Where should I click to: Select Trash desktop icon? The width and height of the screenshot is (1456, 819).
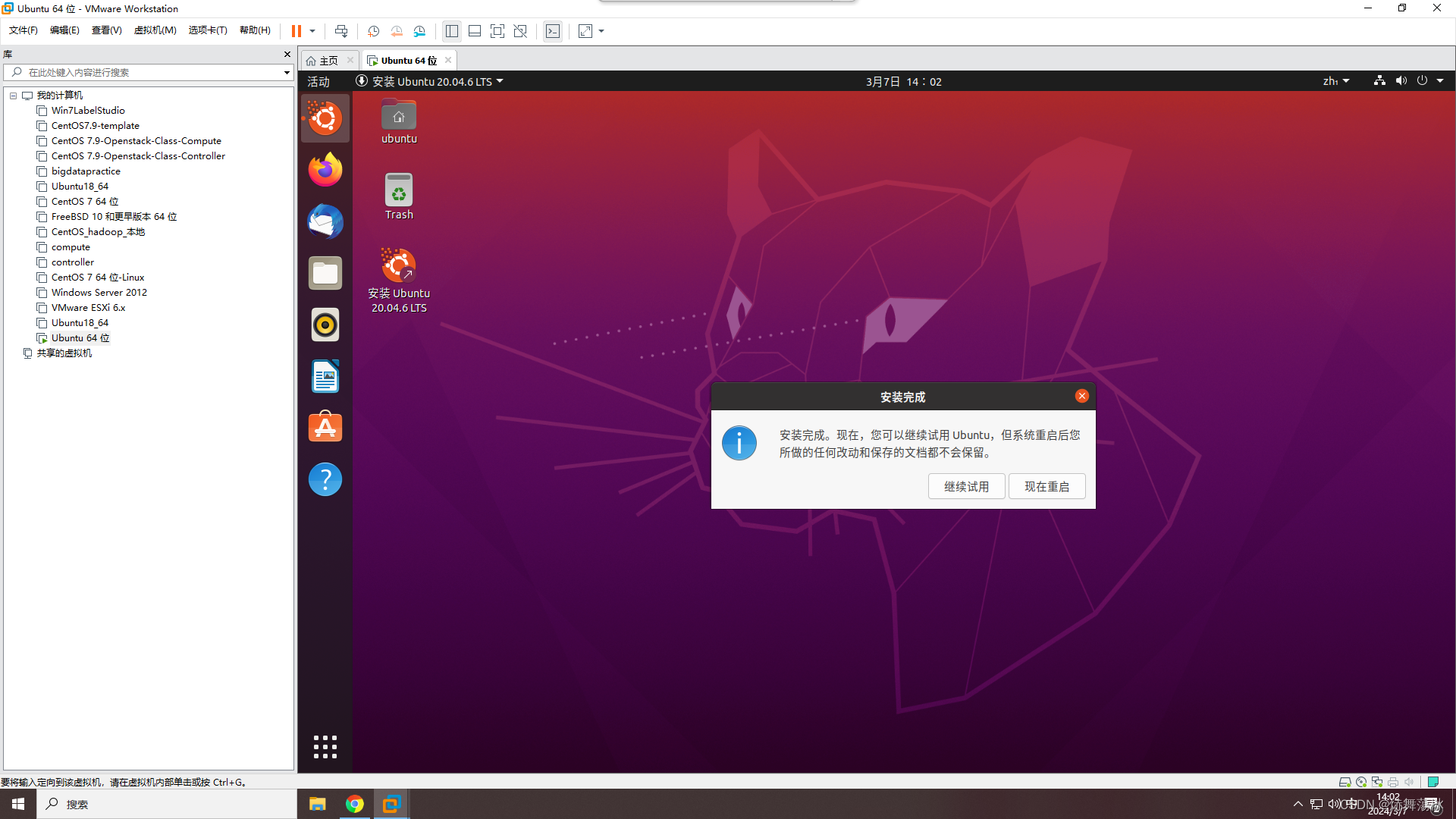coord(399,197)
